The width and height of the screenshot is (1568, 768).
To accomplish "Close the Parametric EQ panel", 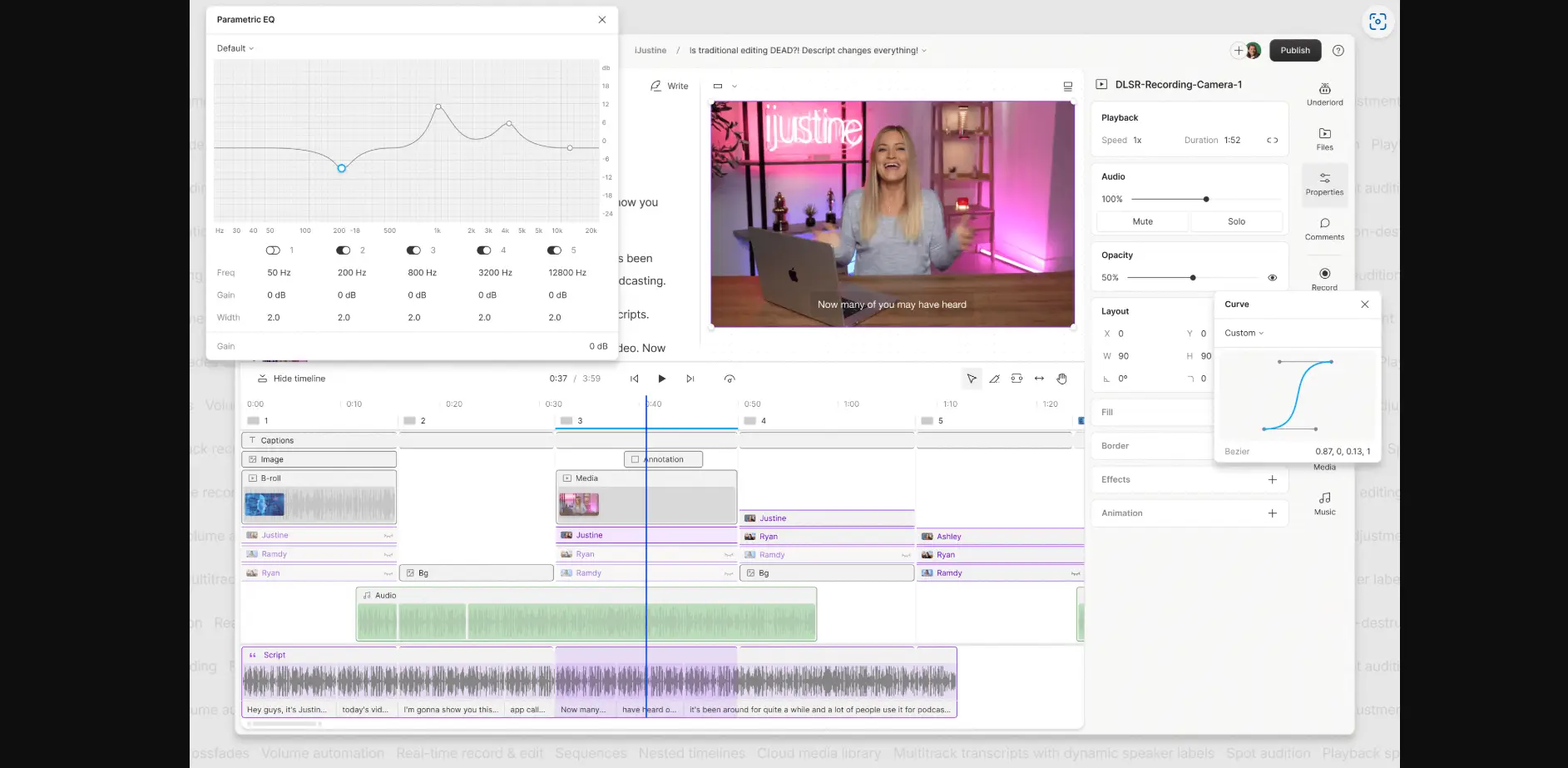I will (601, 19).
